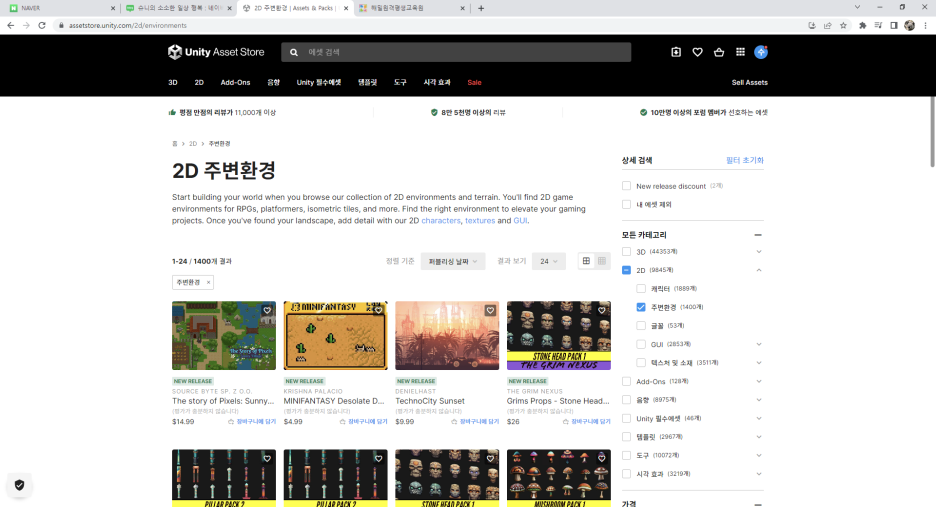
Task: Open the results-per-page 24 dropdown
Action: (x=549, y=261)
